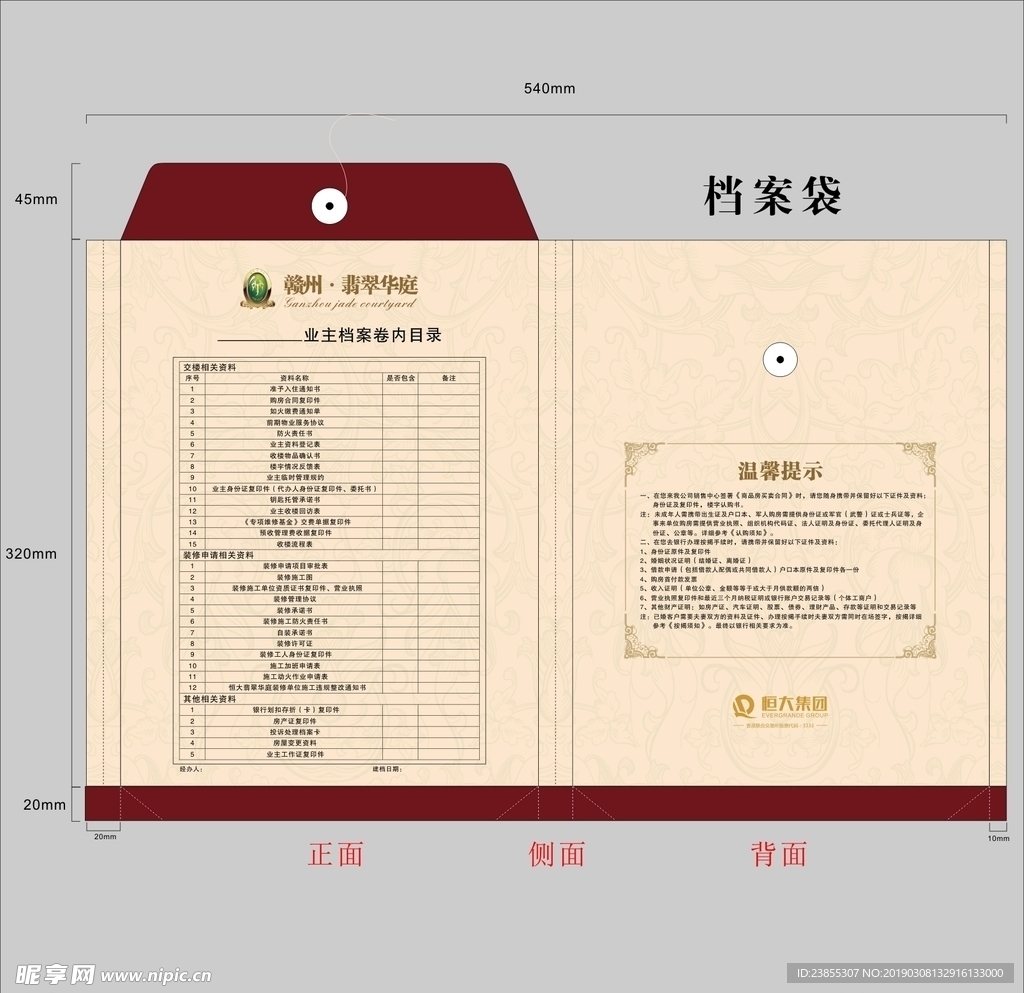Click the 是否包含 cell for 准予入住通知书
The width and height of the screenshot is (1024, 993).
pyautogui.click(x=400, y=389)
